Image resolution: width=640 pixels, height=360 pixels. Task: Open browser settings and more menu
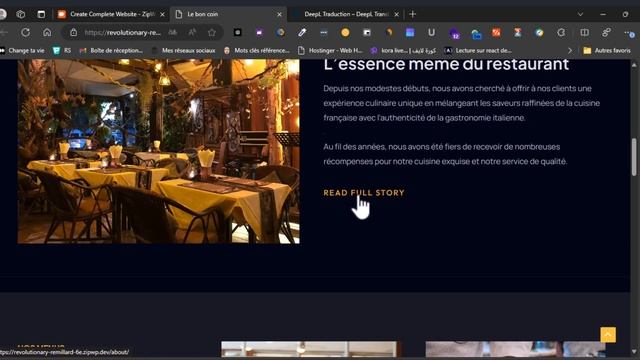629,33
